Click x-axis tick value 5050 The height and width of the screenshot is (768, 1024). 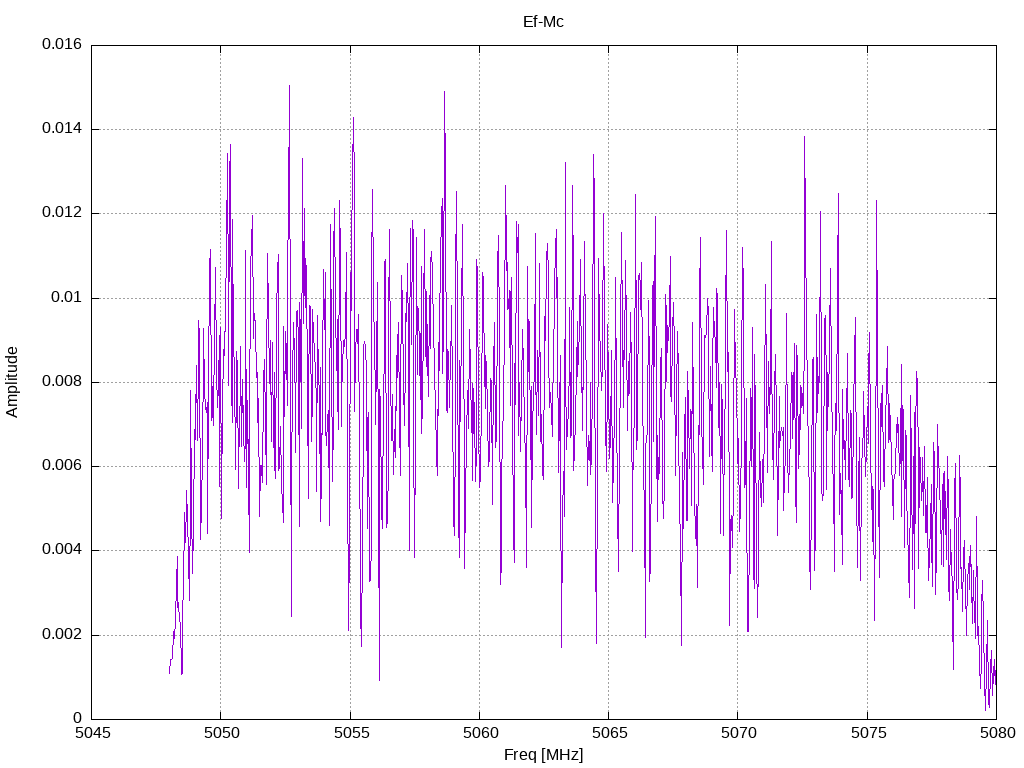[x=222, y=733]
